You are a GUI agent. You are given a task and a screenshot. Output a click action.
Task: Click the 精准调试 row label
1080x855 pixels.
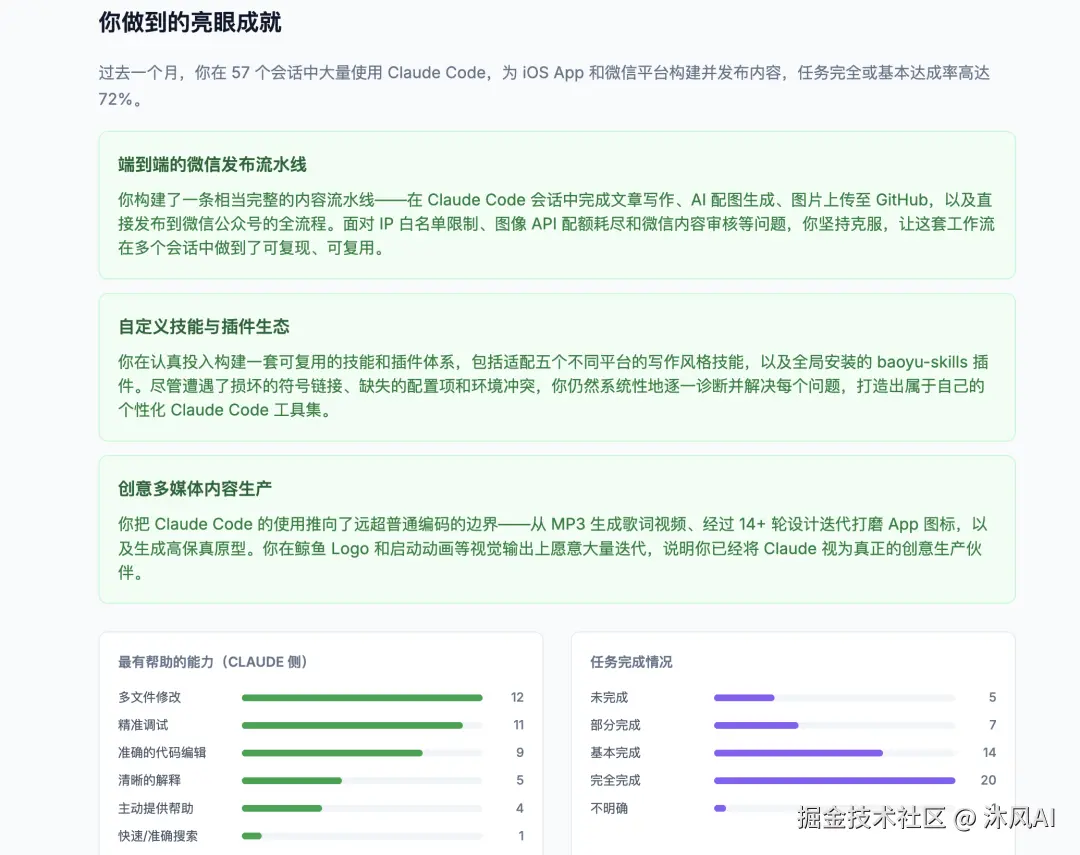(x=143, y=725)
